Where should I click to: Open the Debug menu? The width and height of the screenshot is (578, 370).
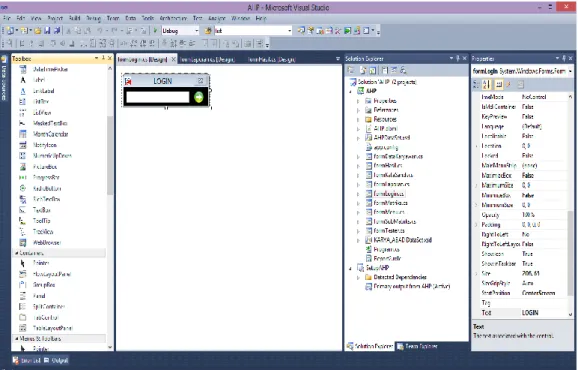tap(94, 18)
